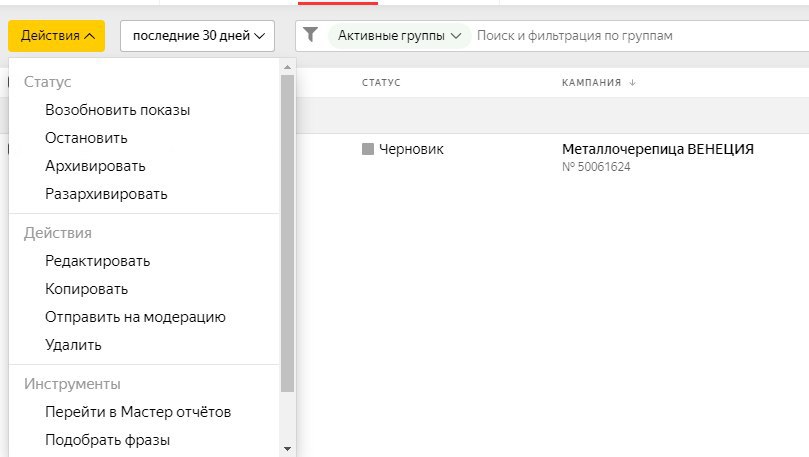Open the последние 30 дней period dropdown

[197, 36]
